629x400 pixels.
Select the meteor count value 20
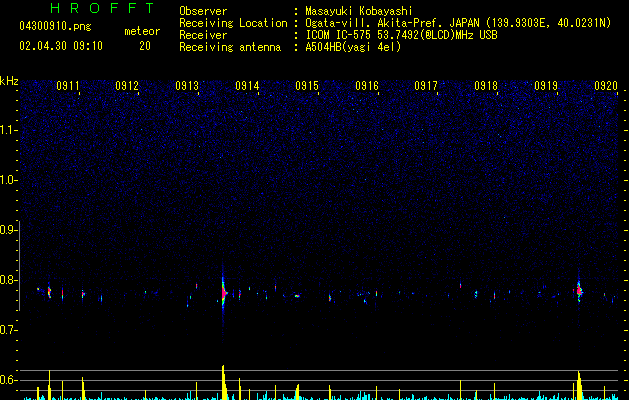coord(145,46)
